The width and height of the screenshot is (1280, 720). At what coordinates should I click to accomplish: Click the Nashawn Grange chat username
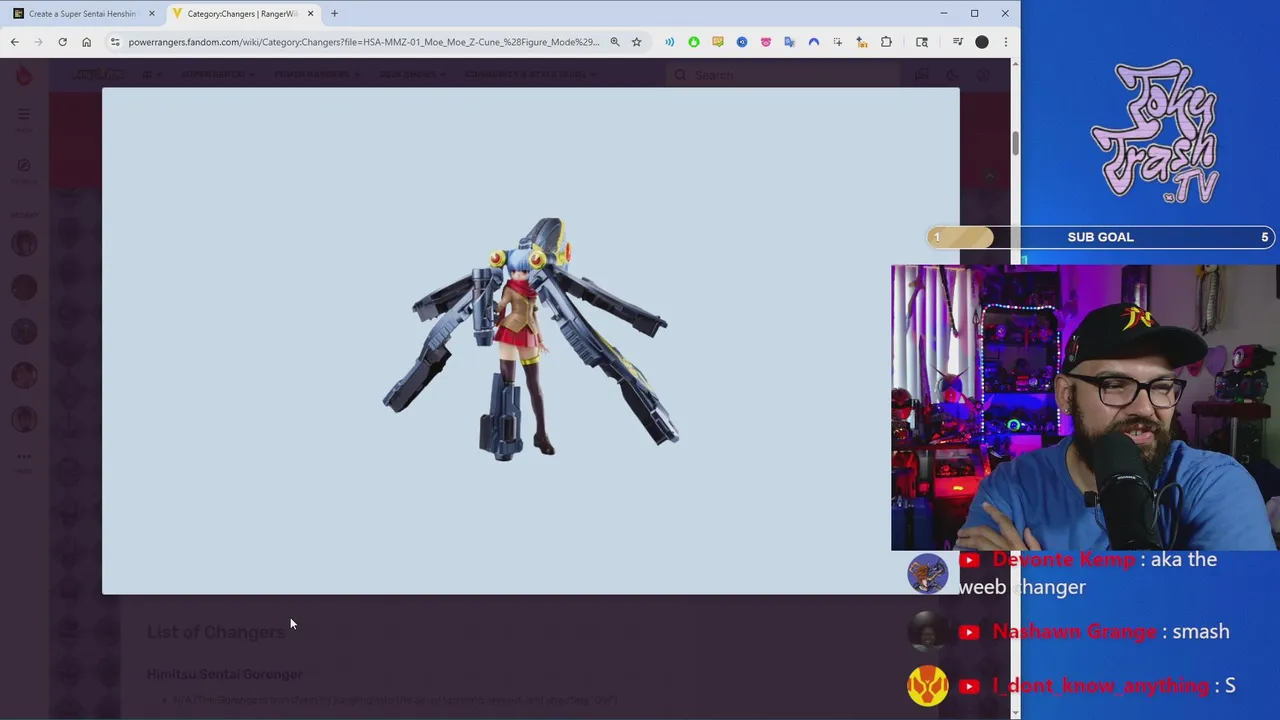pyautogui.click(x=1074, y=632)
